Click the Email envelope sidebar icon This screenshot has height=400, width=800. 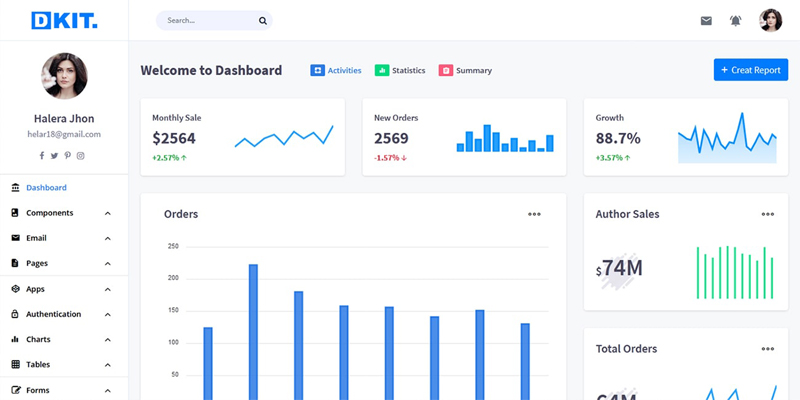coord(15,238)
